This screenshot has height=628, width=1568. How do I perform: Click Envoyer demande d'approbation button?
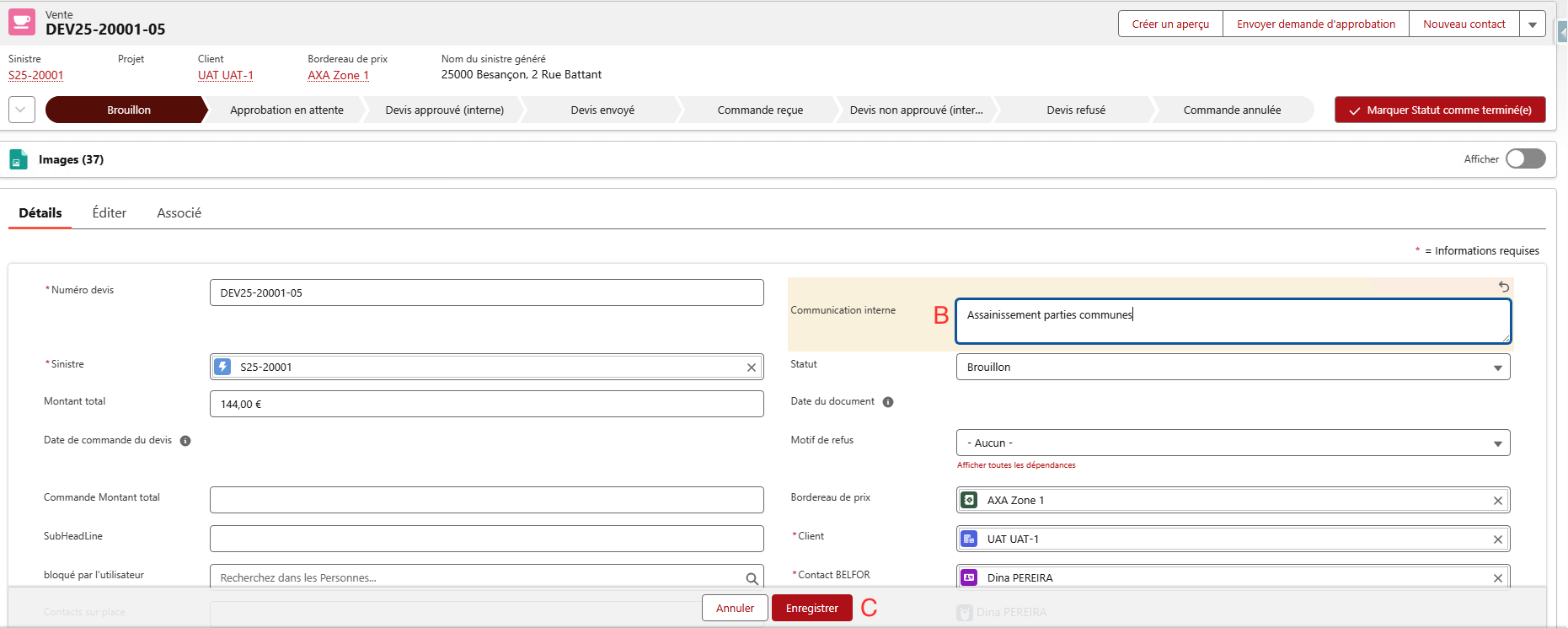click(1316, 24)
